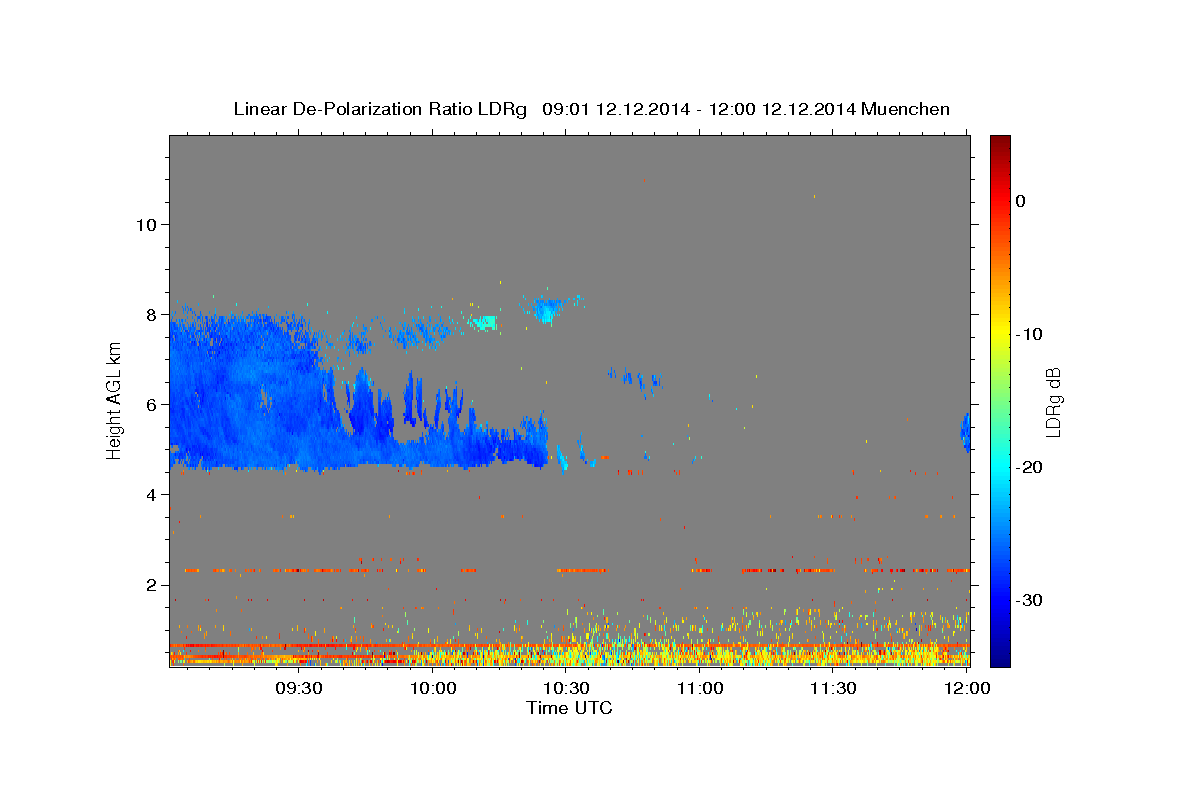Click the height tick label 6
Image resolution: width=1200 pixels, height=800 pixels.
click(152, 405)
